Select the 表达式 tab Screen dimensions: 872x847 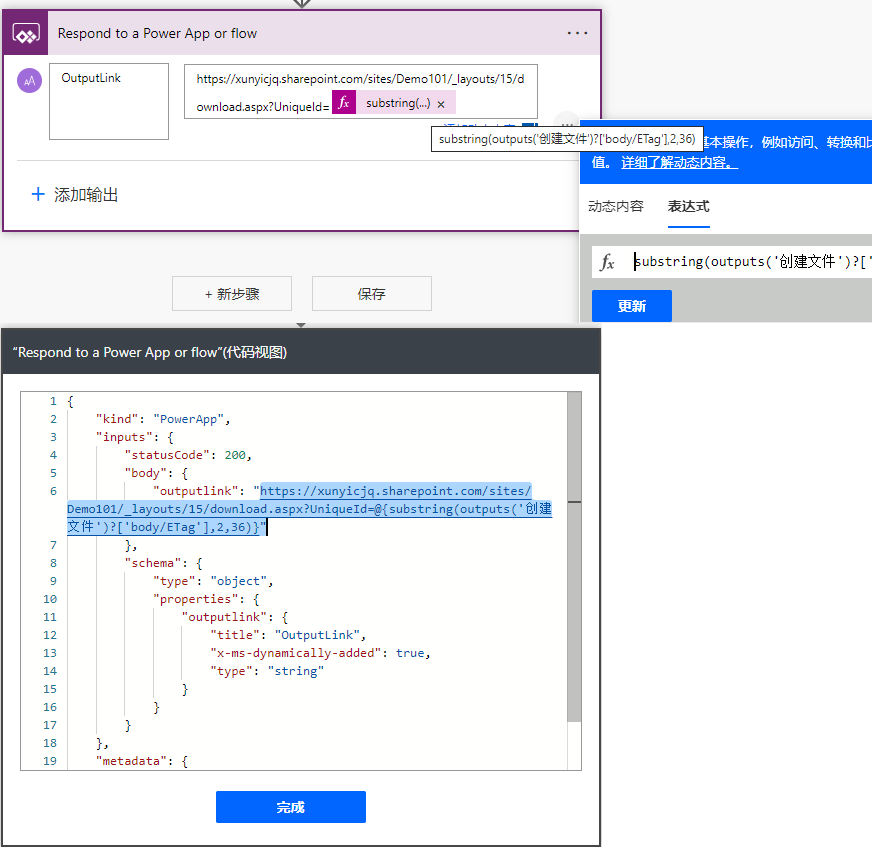tap(688, 206)
